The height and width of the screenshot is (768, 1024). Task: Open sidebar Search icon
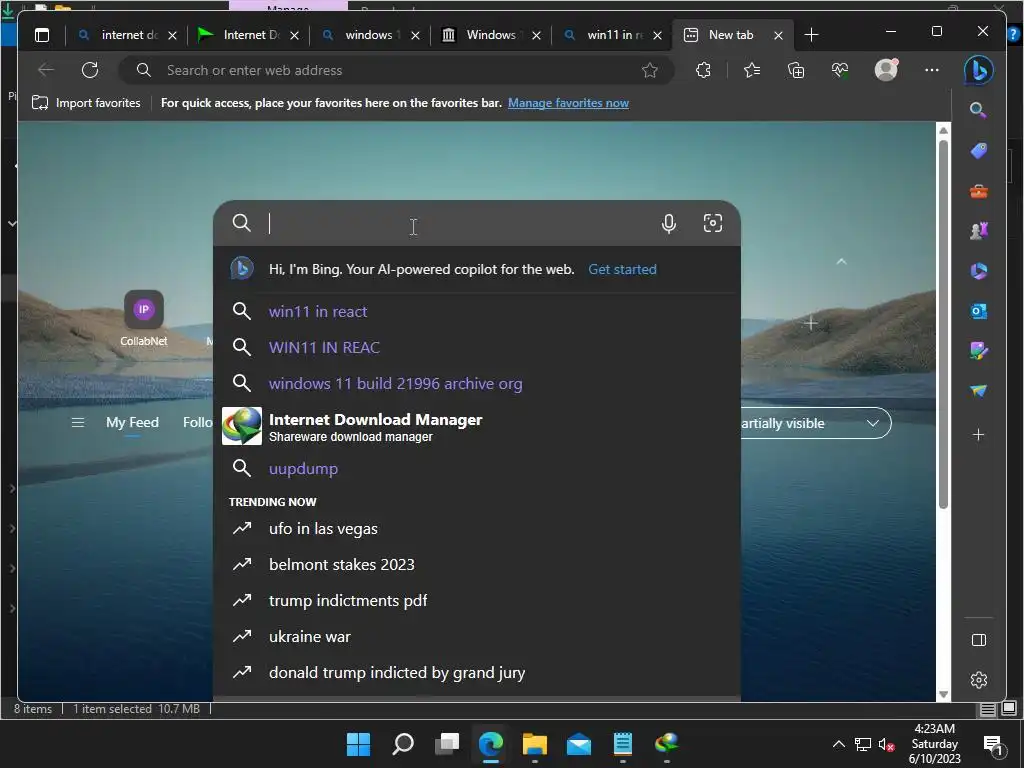tap(978, 110)
